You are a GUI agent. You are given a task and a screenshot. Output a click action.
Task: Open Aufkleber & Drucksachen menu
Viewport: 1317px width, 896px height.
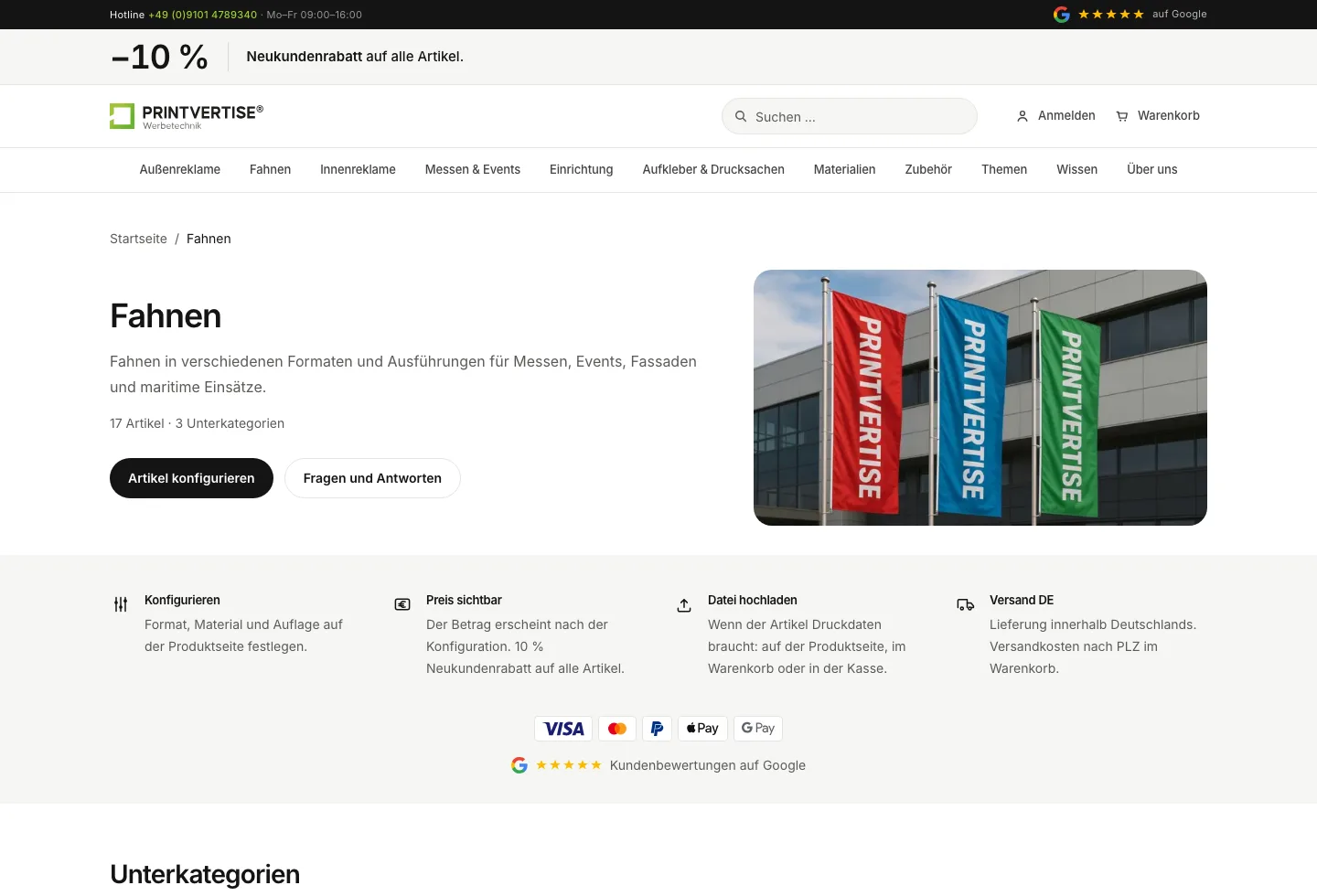point(713,170)
